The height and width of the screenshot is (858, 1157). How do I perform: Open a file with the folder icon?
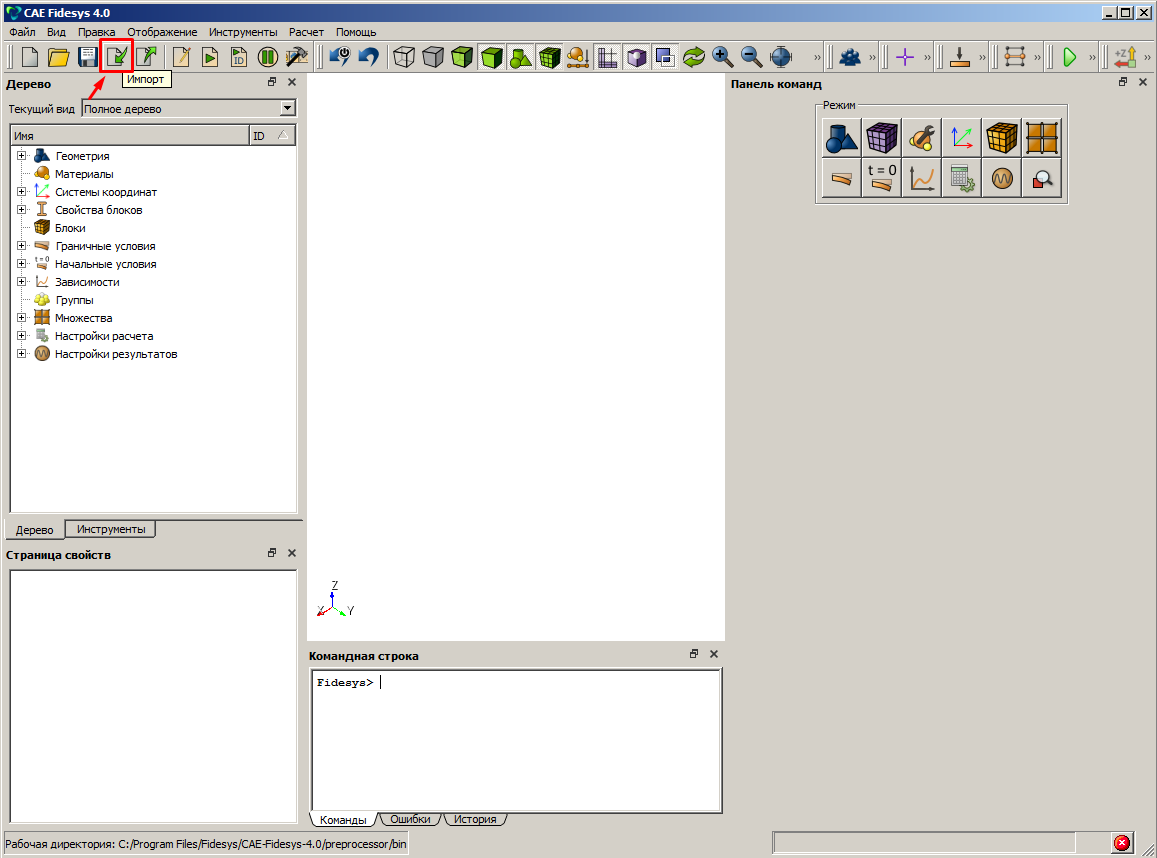(58, 57)
